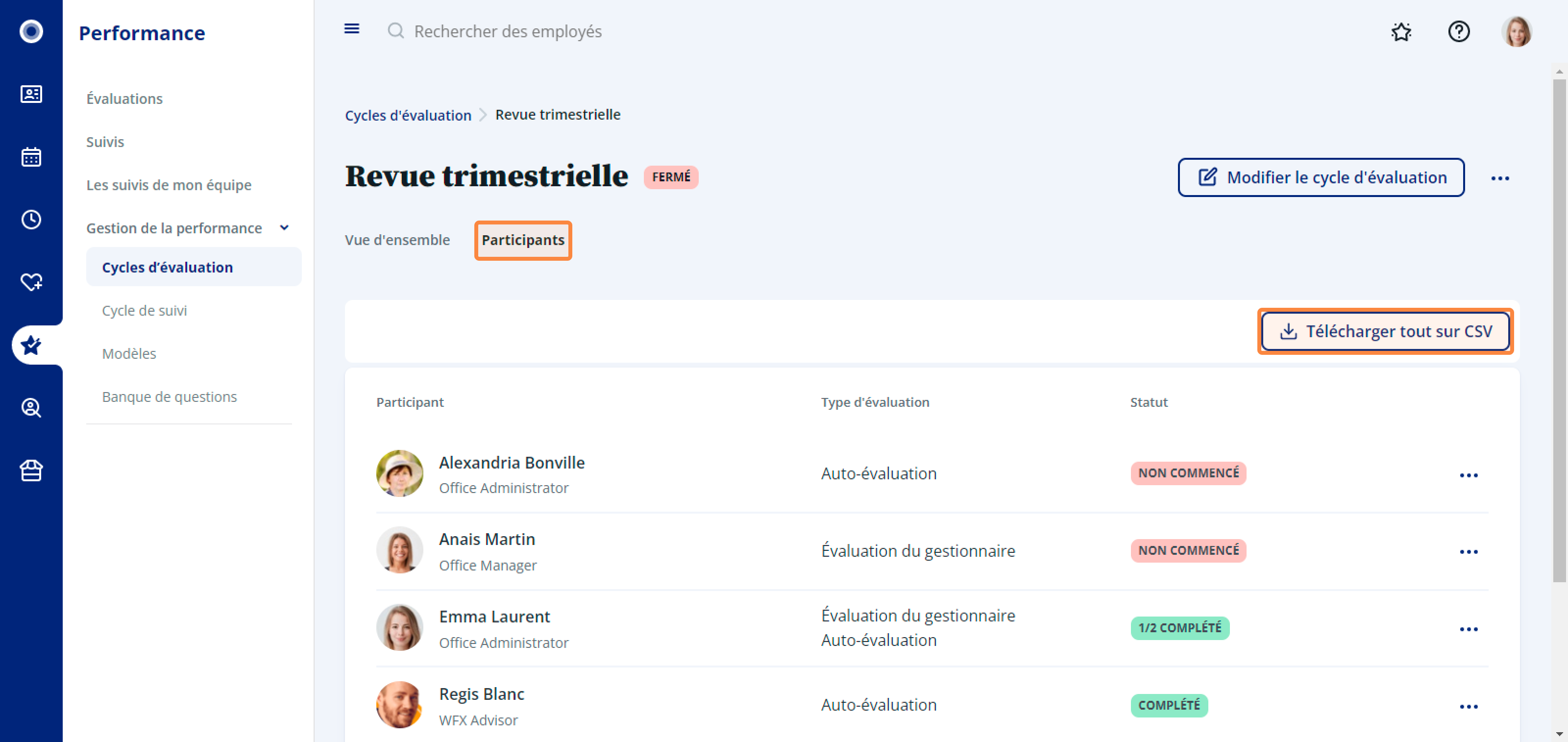
Task: Open the marketplace store sidebar icon
Action: [31, 470]
